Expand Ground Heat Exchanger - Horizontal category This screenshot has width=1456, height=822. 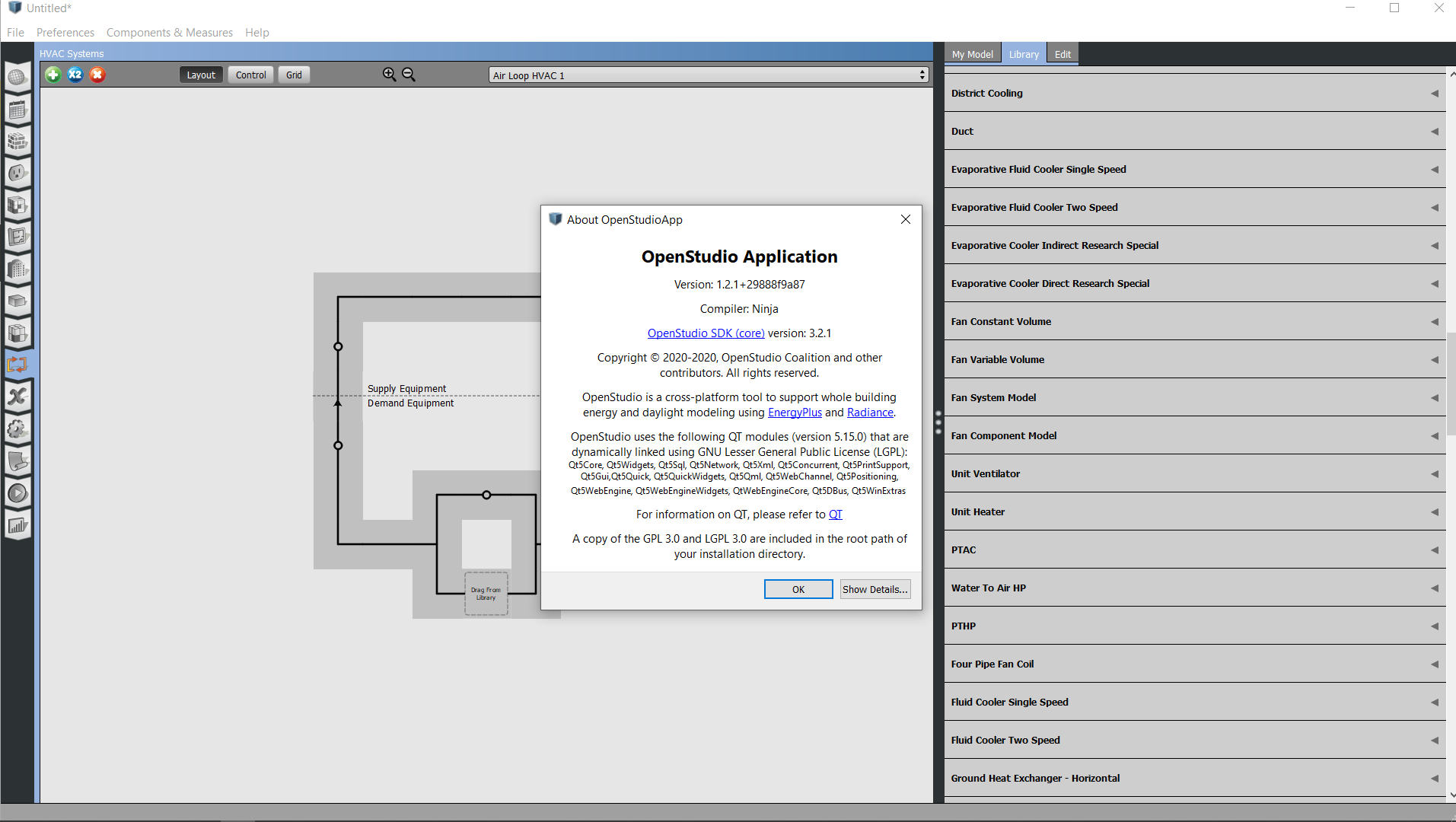tap(1195, 778)
